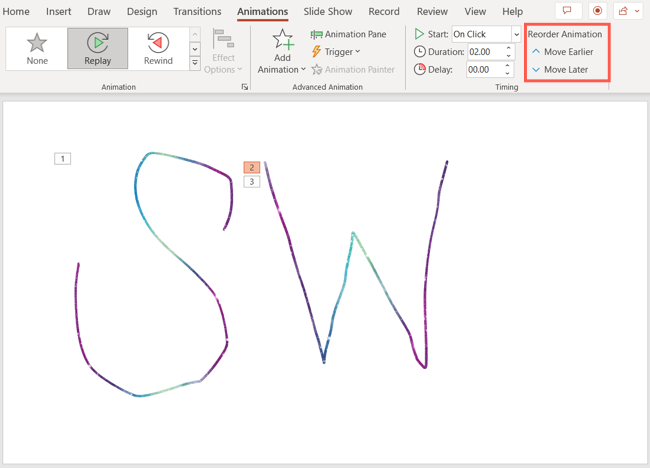Click Move Later to reorder animation

(560, 70)
